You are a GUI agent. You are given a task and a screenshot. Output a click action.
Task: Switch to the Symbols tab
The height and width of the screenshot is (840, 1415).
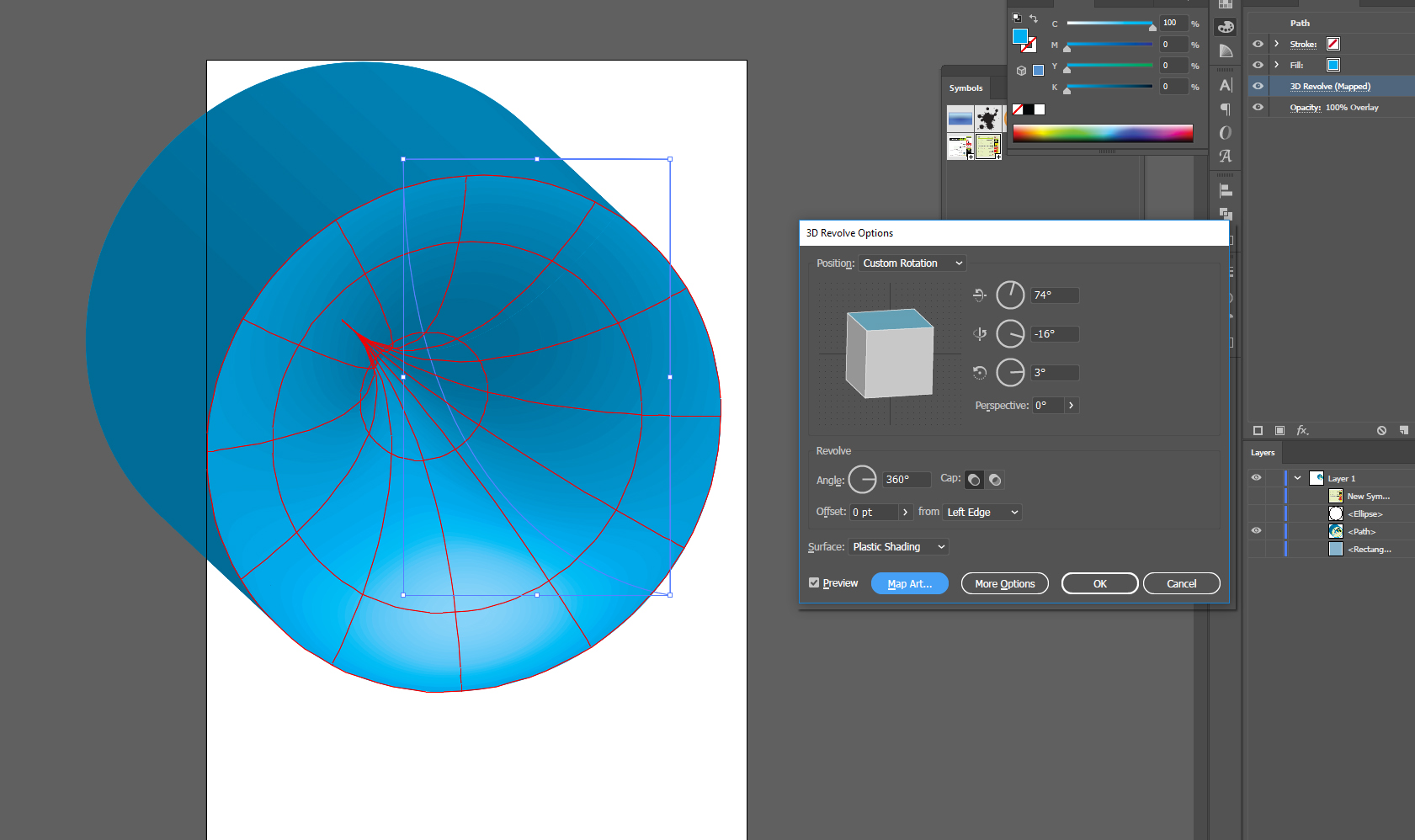[x=965, y=88]
